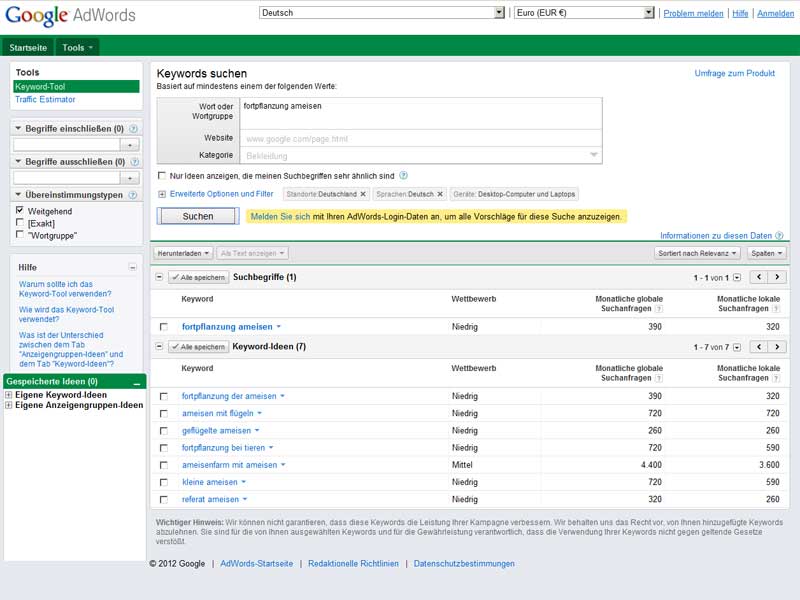Click help icon for Informationen zu diesen Daten
This screenshot has width=800, height=600.
pos(779,236)
